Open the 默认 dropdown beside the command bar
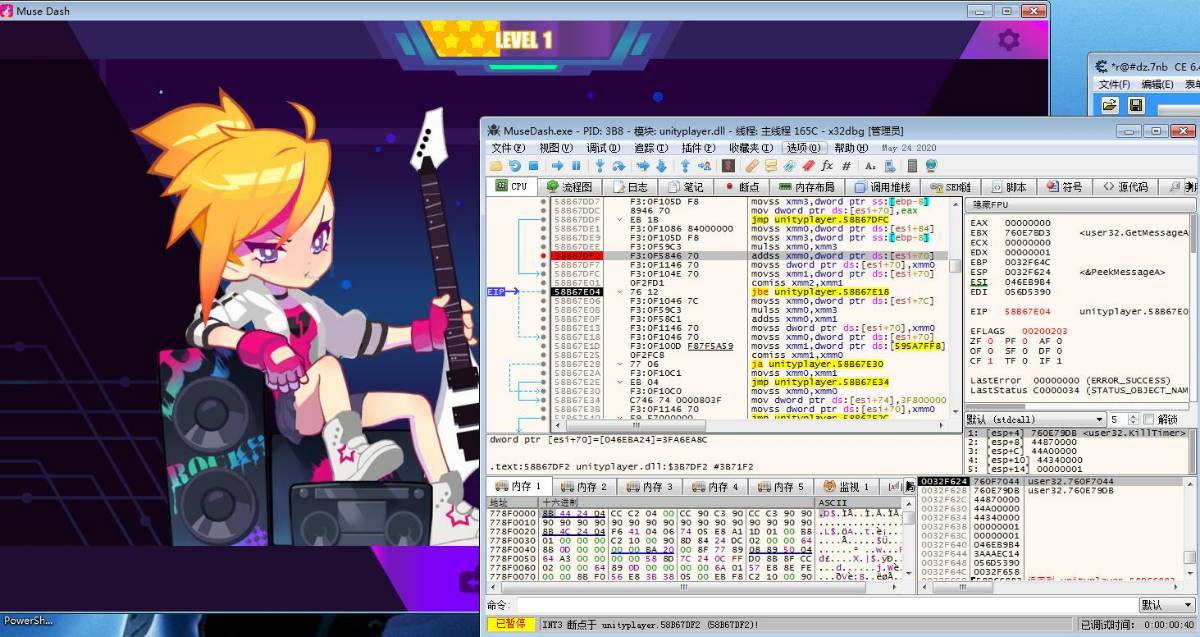Image resolution: width=1200 pixels, height=637 pixels. click(1166, 605)
